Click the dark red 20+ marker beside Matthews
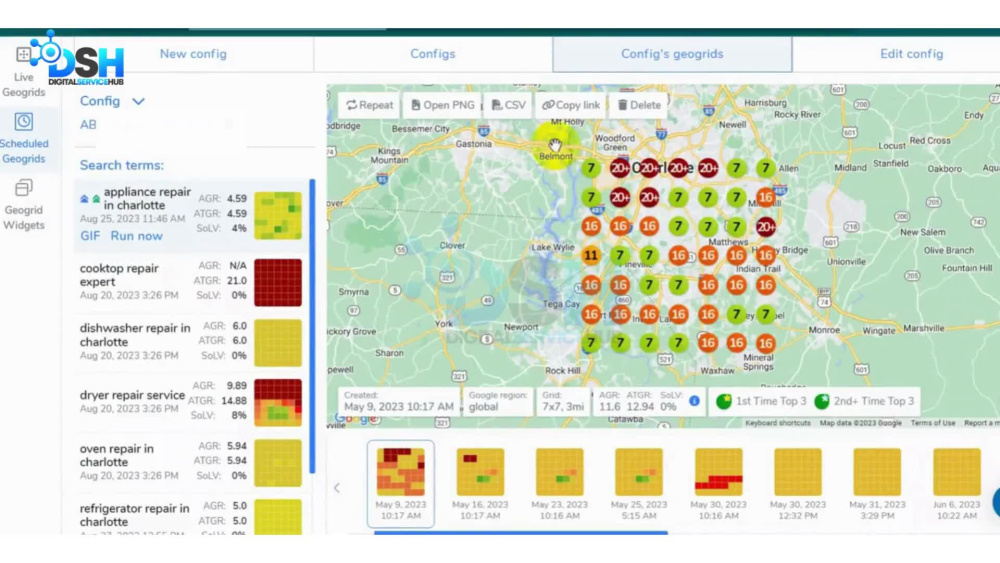Image resolution: width=1000 pixels, height=563 pixels. [x=765, y=226]
